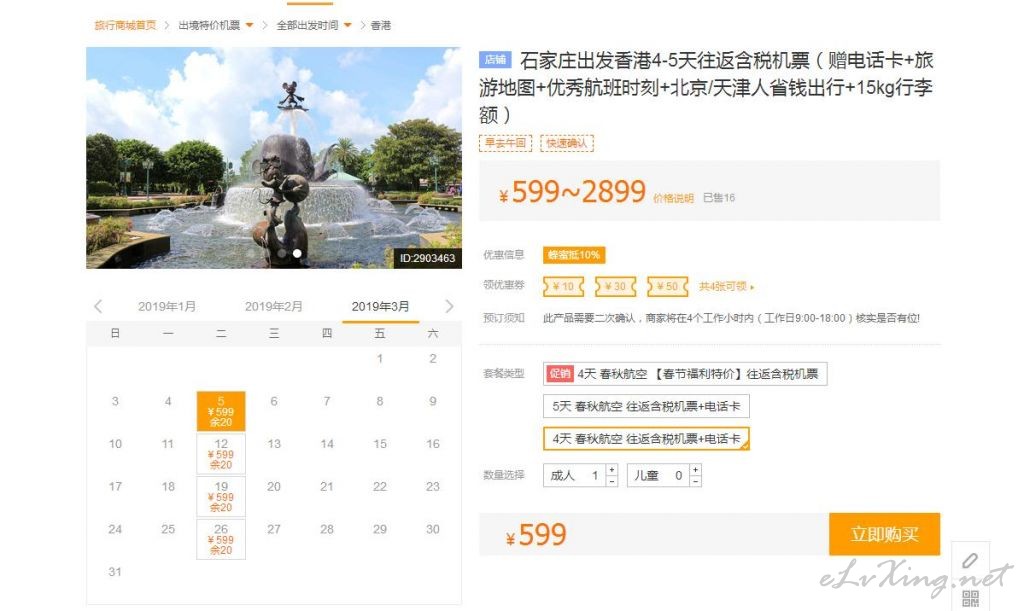Screen dimensions: 1024x611
Task: Choose 4天 春秋航空 往返含税机票+电话卡 package
Action: pyautogui.click(x=646, y=439)
